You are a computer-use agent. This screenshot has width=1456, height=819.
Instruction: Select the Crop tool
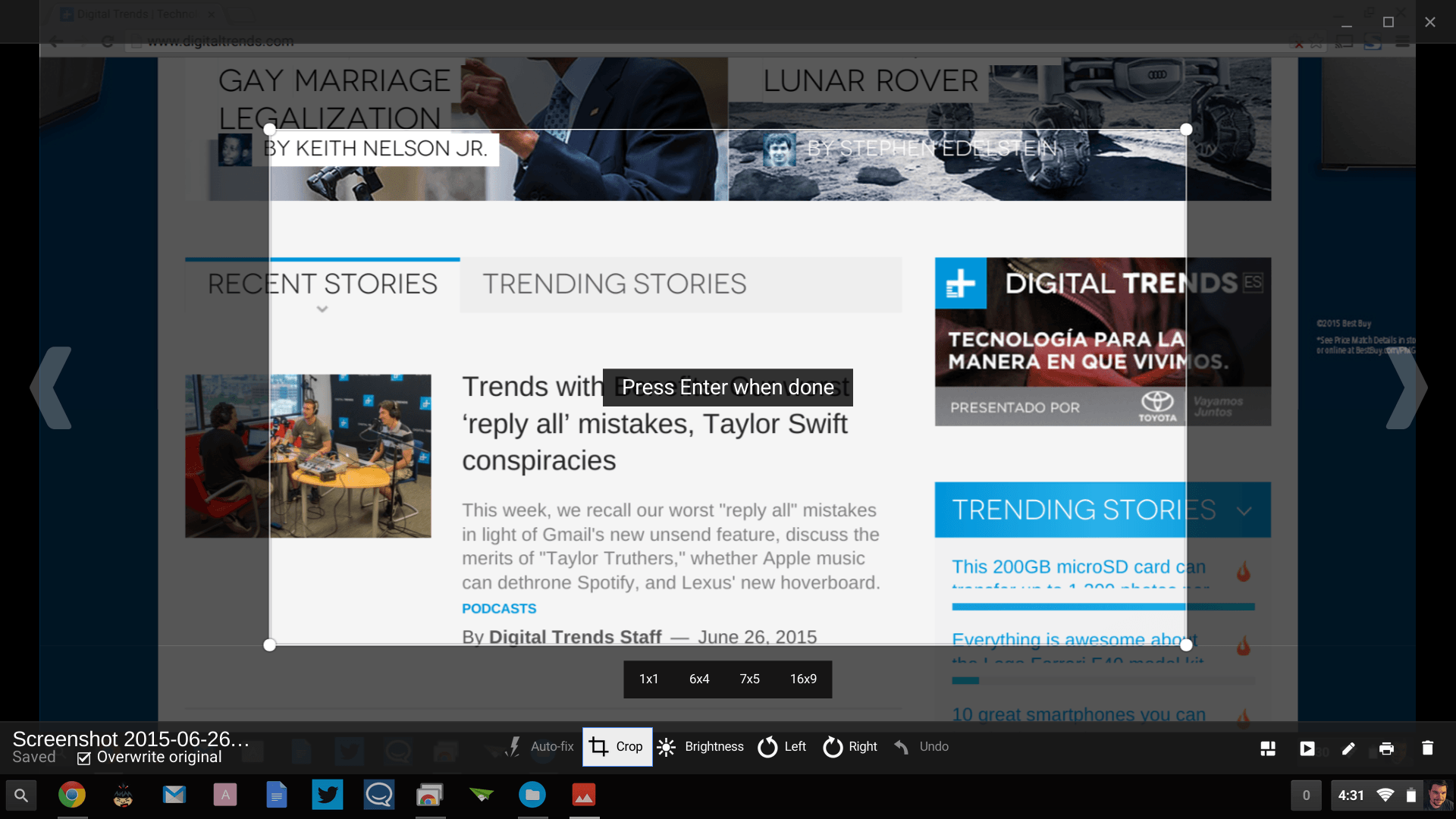(x=617, y=747)
